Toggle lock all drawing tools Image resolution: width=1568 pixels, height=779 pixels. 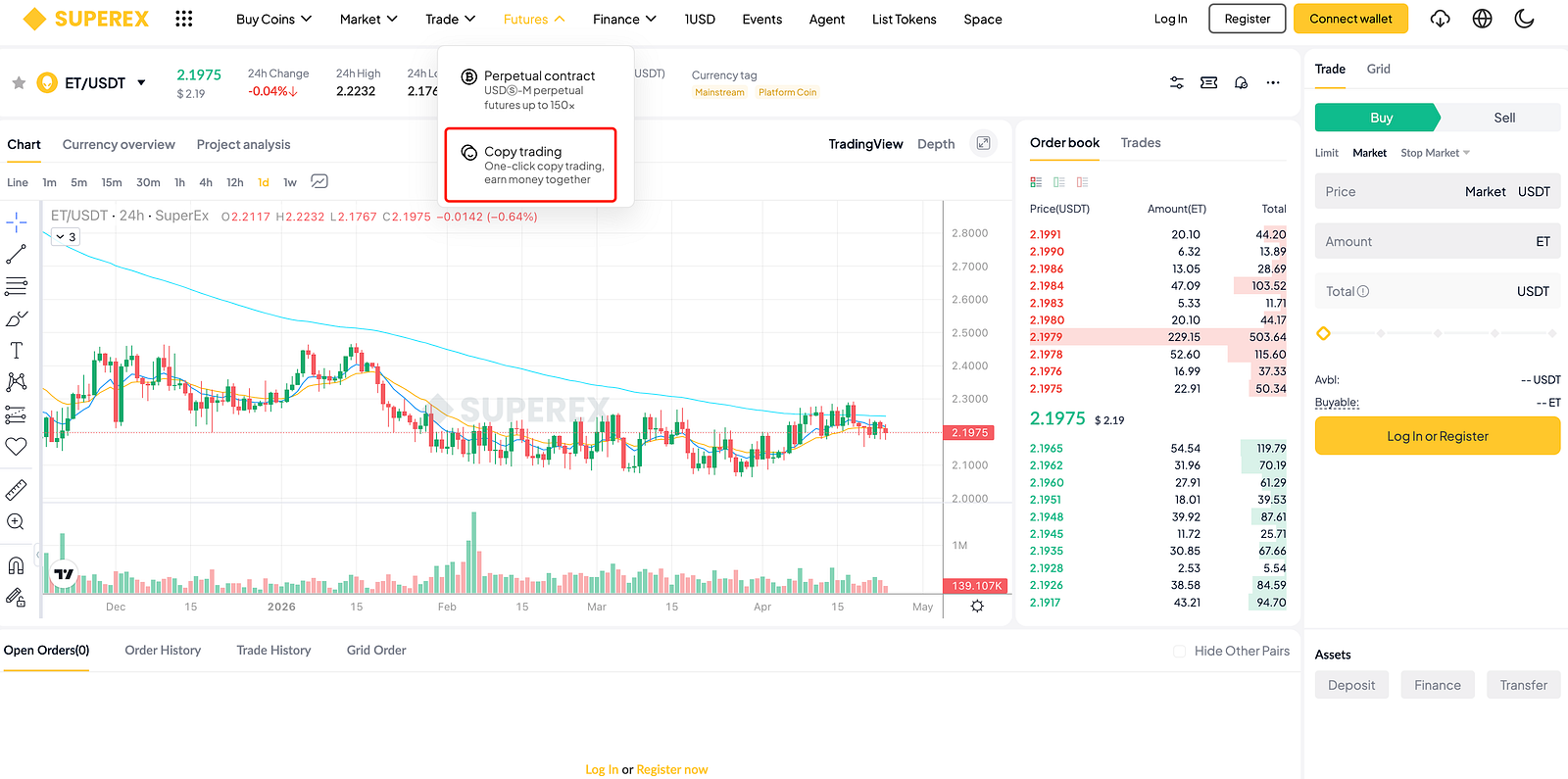(17, 597)
